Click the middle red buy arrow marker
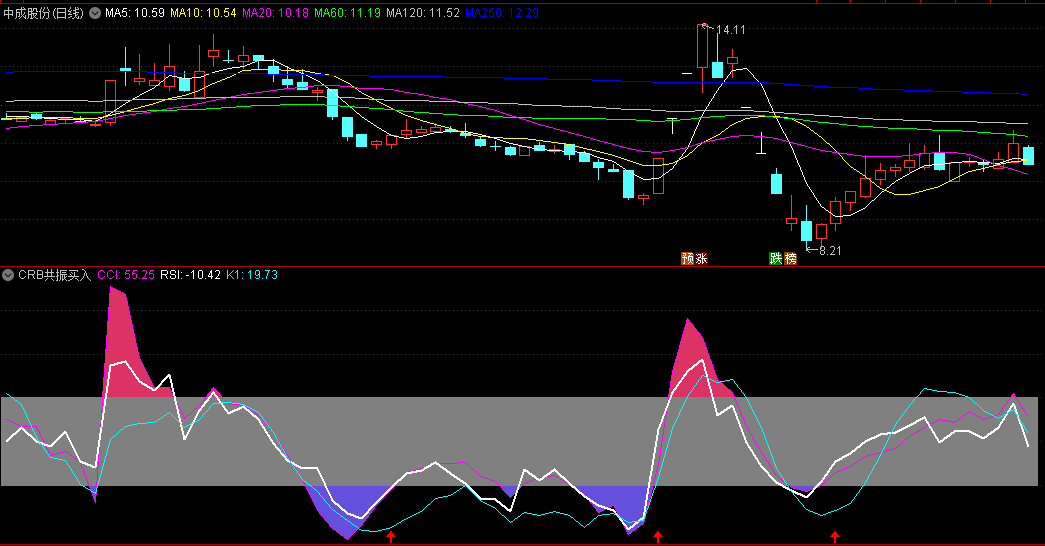The height and width of the screenshot is (546, 1045). [x=658, y=537]
